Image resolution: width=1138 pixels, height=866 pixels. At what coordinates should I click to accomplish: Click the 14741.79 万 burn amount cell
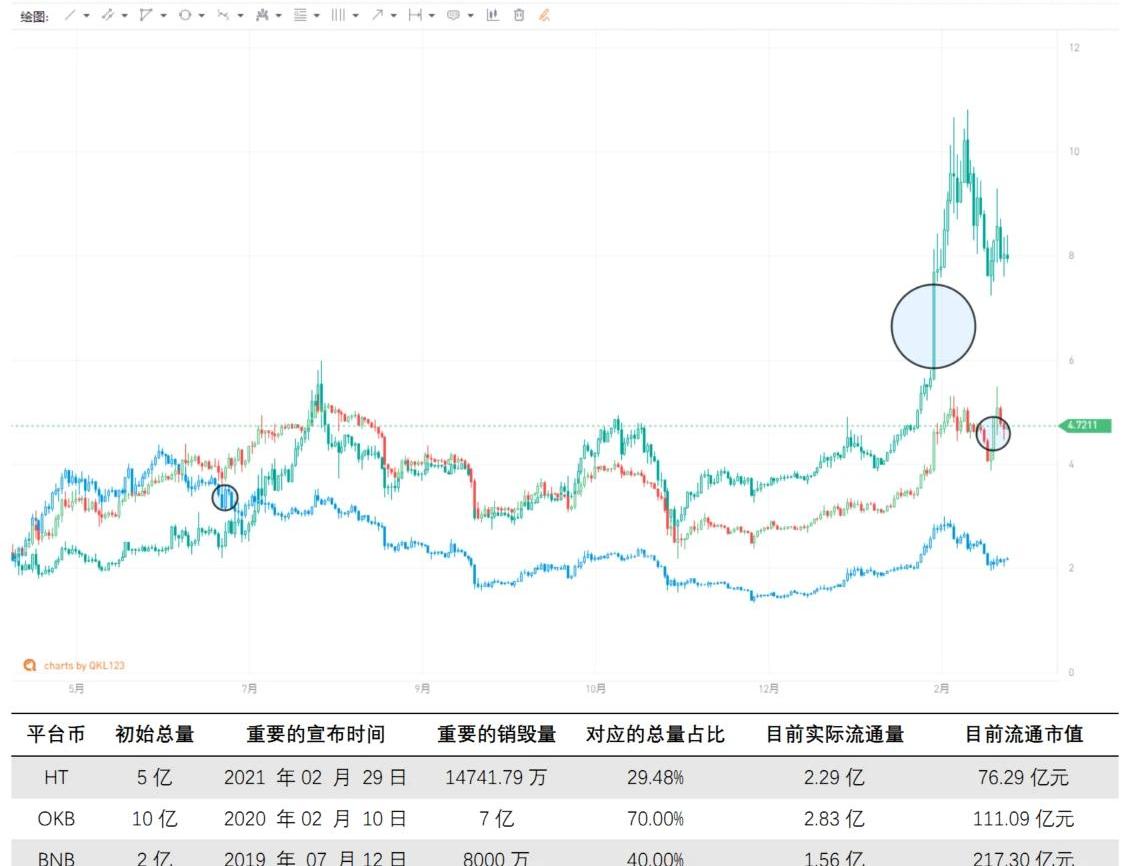point(496,777)
